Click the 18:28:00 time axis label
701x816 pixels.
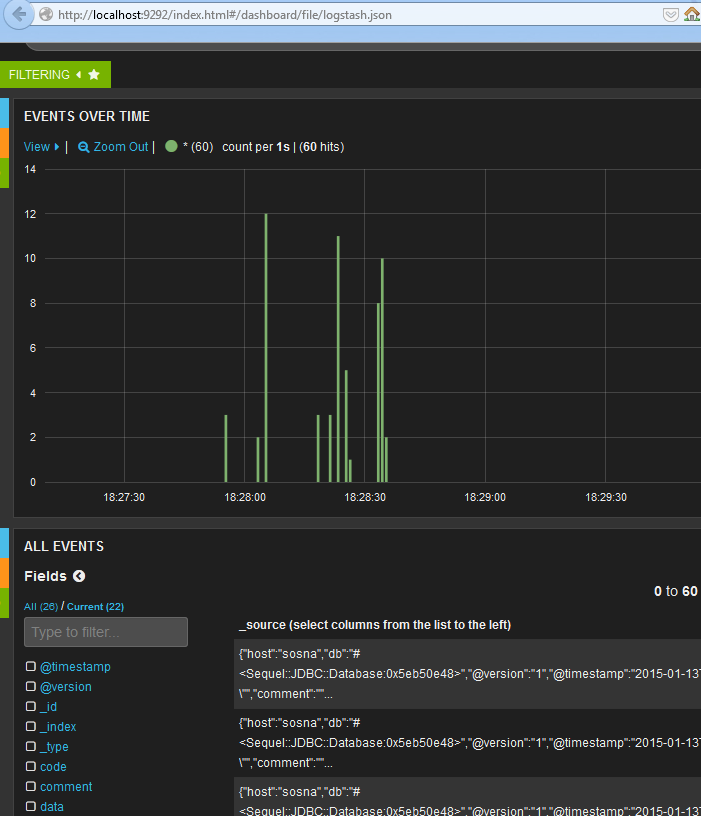point(245,498)
